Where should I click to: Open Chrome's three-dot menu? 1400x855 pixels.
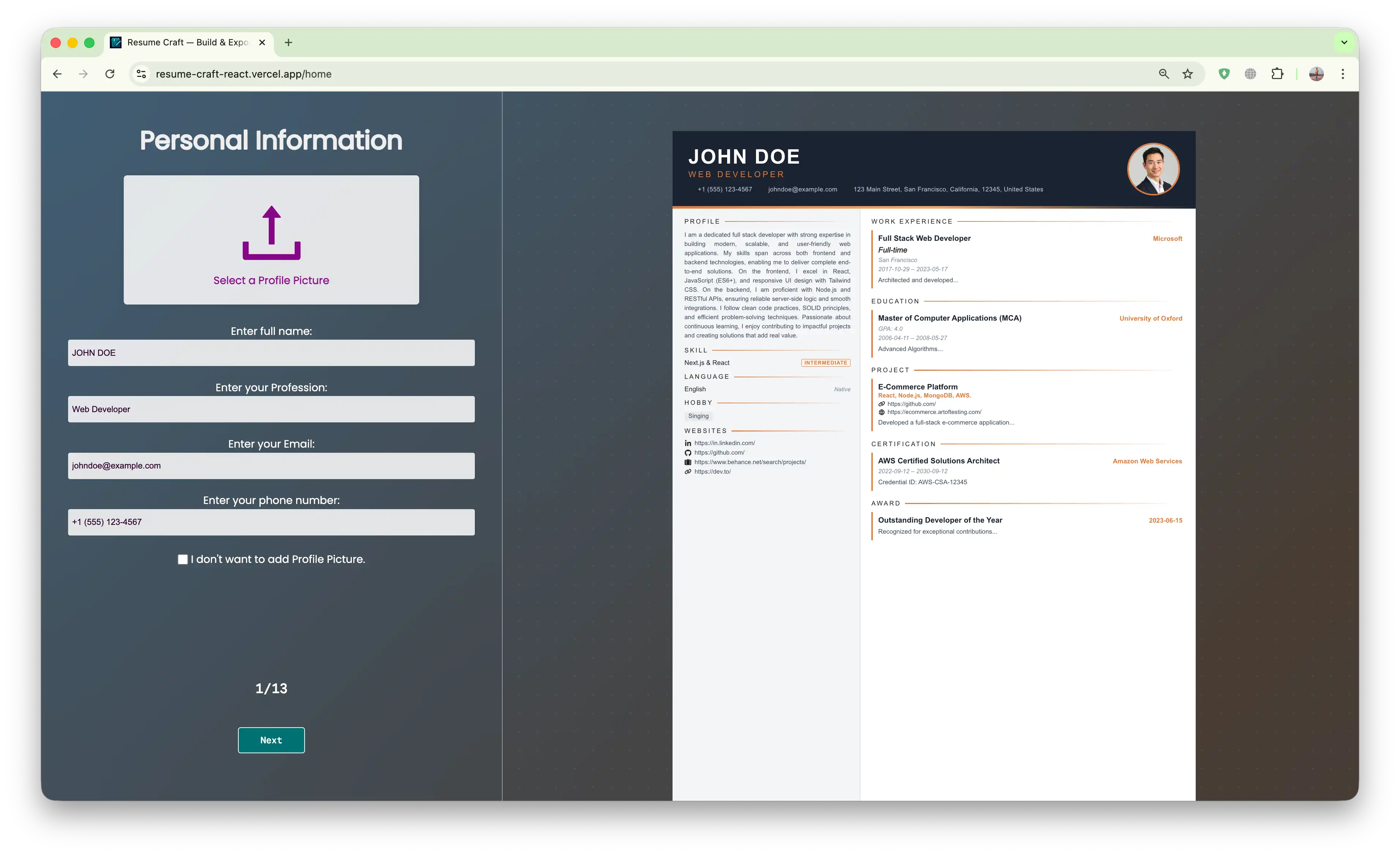[1343, 74]
